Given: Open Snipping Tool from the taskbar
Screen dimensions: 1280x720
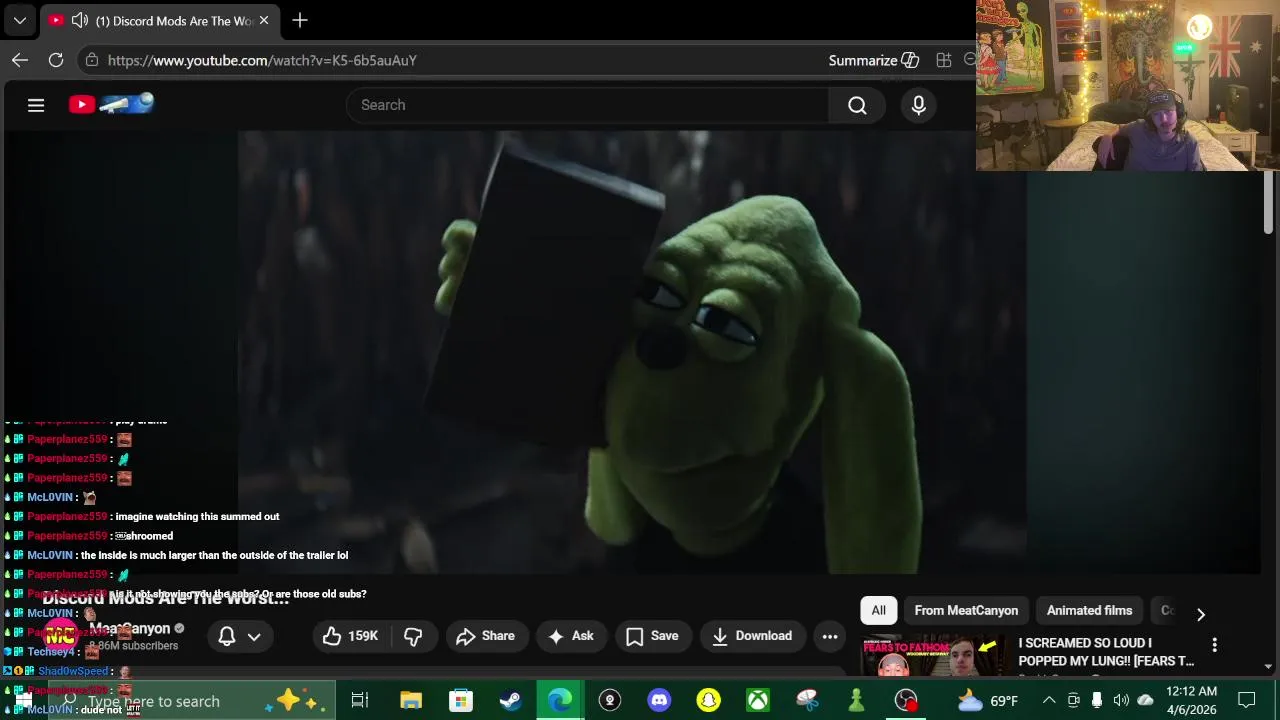Looking at the screenshot, I should coord(807,701).
